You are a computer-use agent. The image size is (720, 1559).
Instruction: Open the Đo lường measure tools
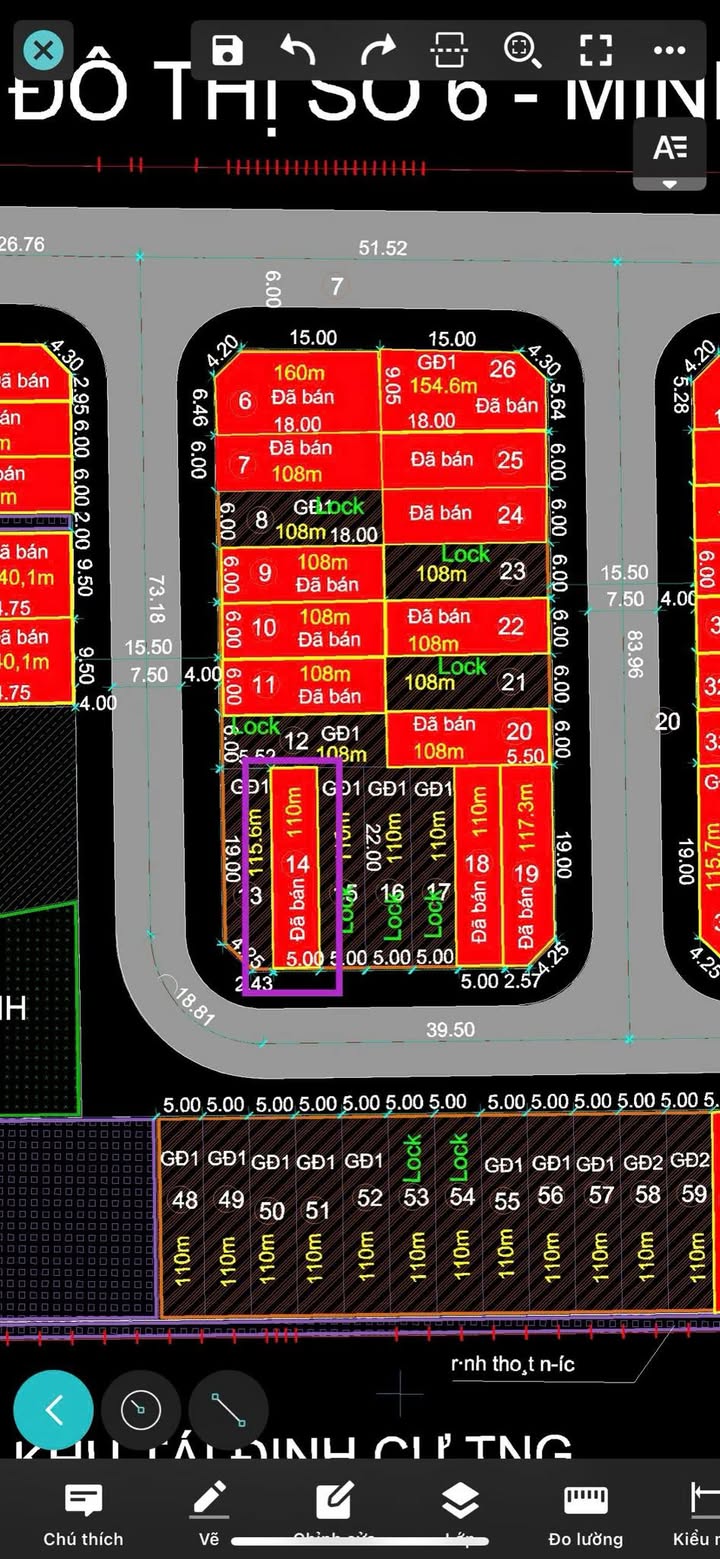click(586, 1514)
